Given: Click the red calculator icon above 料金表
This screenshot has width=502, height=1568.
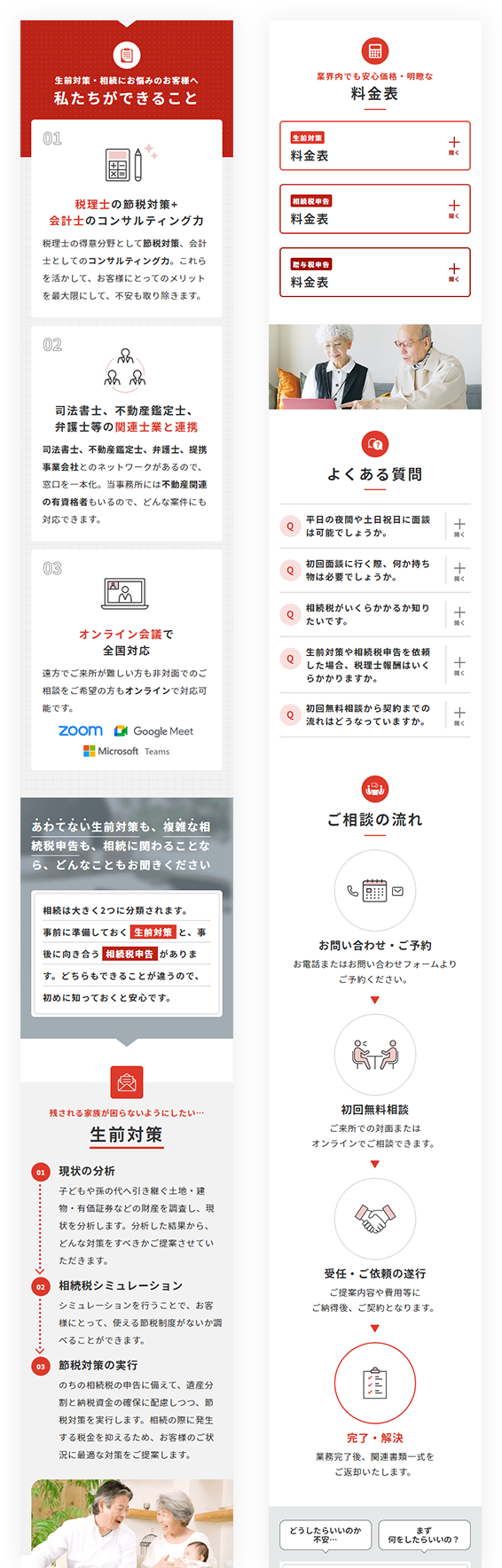Looking at the screenshot, I should [x=375, y=51].
